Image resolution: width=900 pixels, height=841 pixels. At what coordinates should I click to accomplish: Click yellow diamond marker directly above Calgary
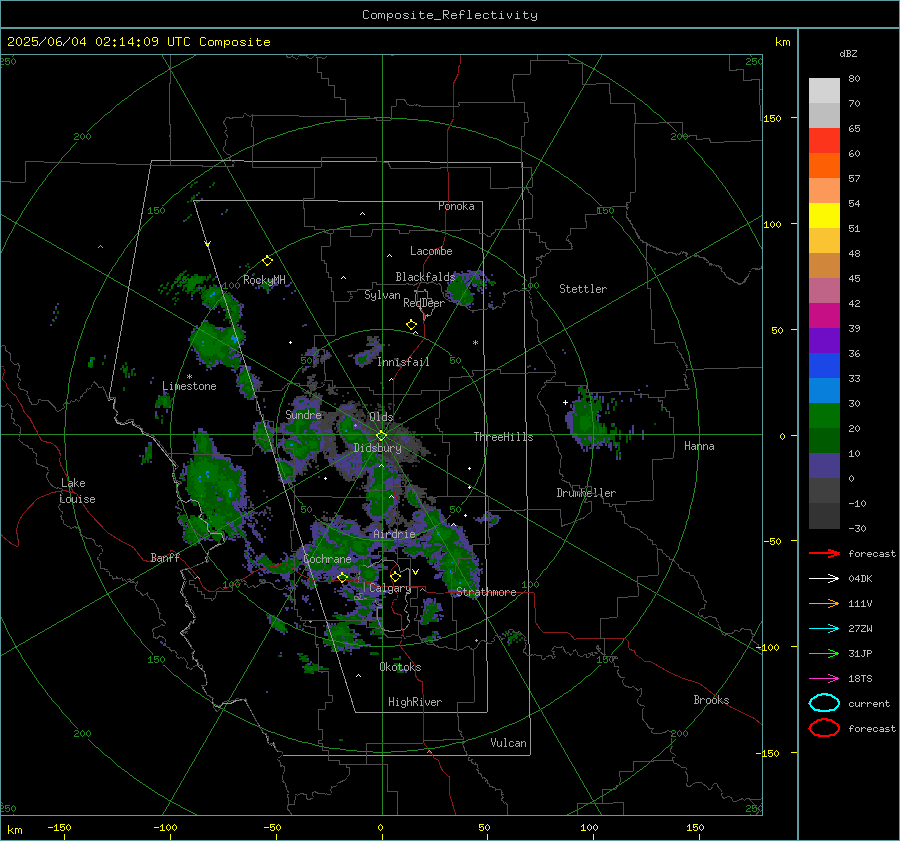tap(395, 576)
